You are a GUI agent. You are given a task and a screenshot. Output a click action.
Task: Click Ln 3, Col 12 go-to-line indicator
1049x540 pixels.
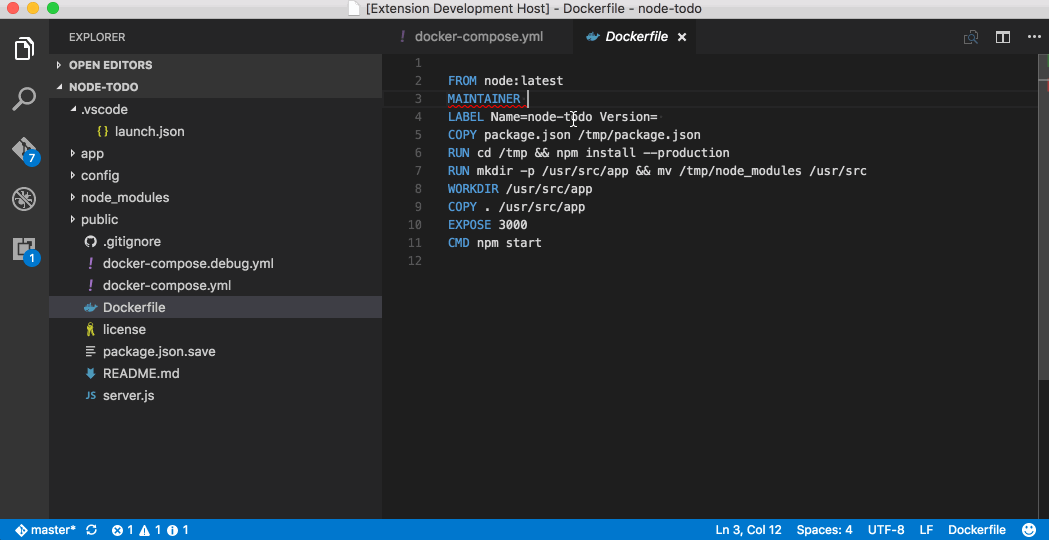pyautogui.click(x=748, y=530)
